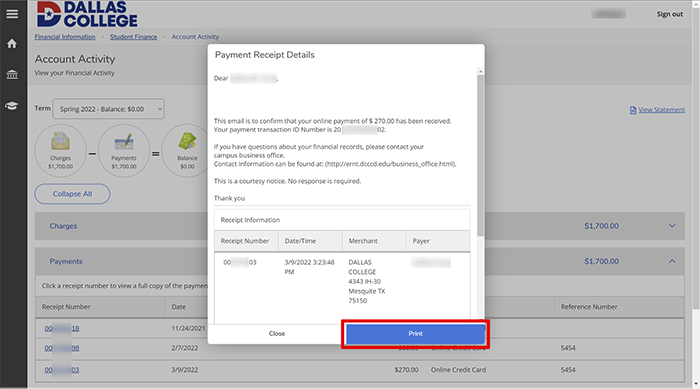Screen dimensions: 700x389
Task: Click the Charges total $1,700.00
Action: pyautogui.click(x=601, y=226)
